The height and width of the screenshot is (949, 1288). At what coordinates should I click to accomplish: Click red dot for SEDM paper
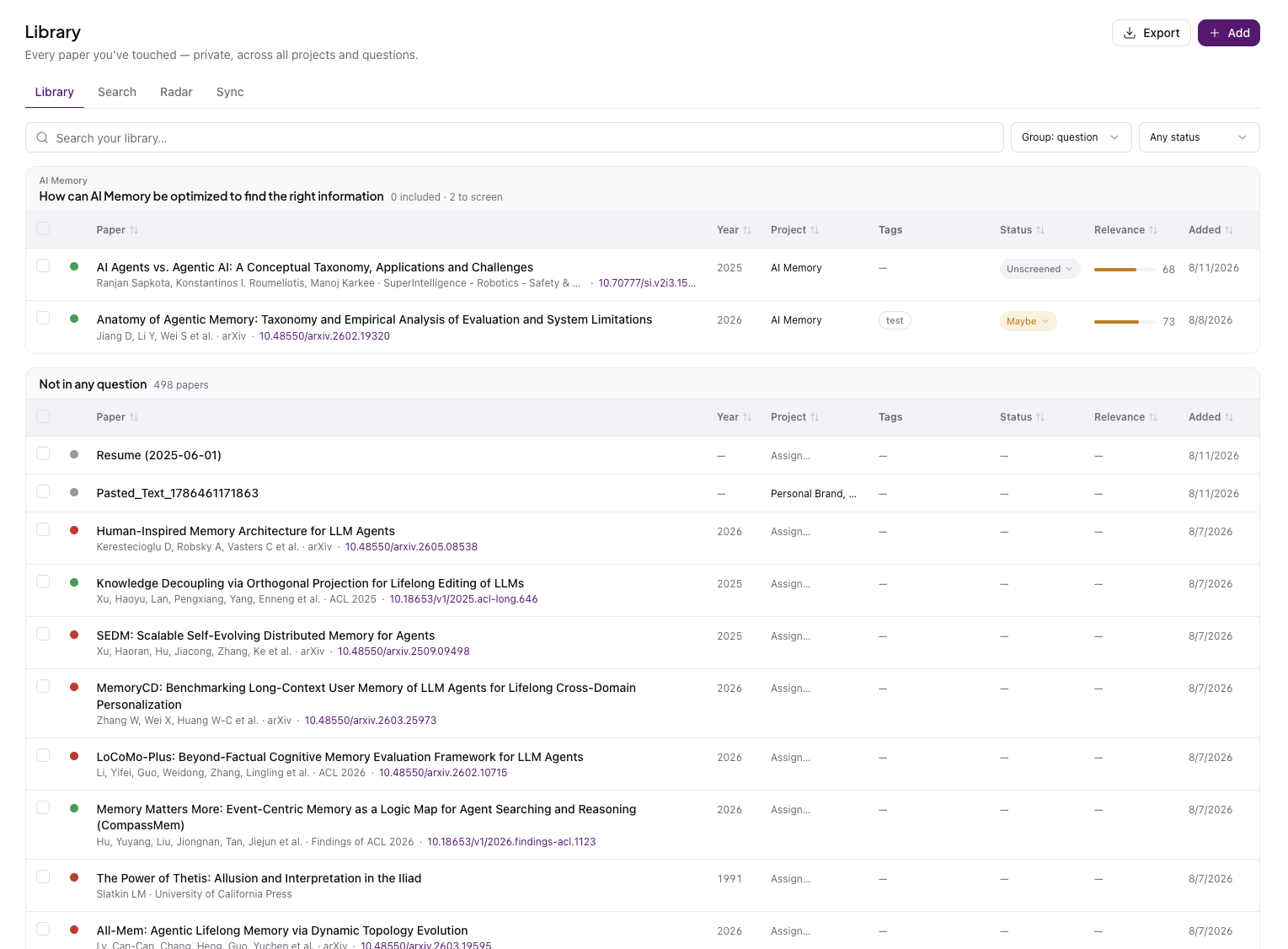click(x=74, y=635)
